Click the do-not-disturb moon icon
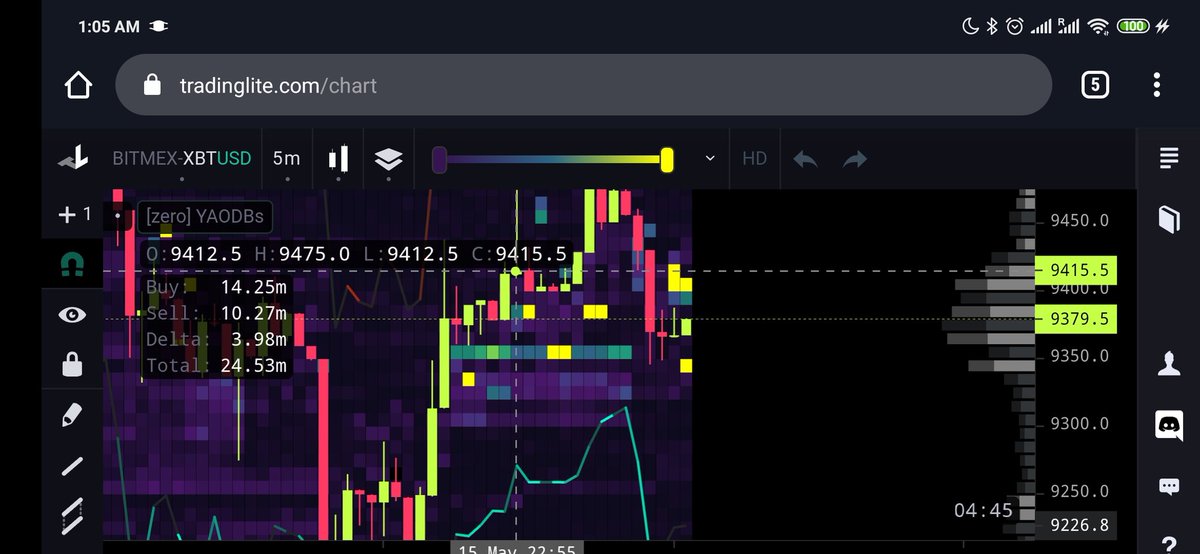 [970, 27]
